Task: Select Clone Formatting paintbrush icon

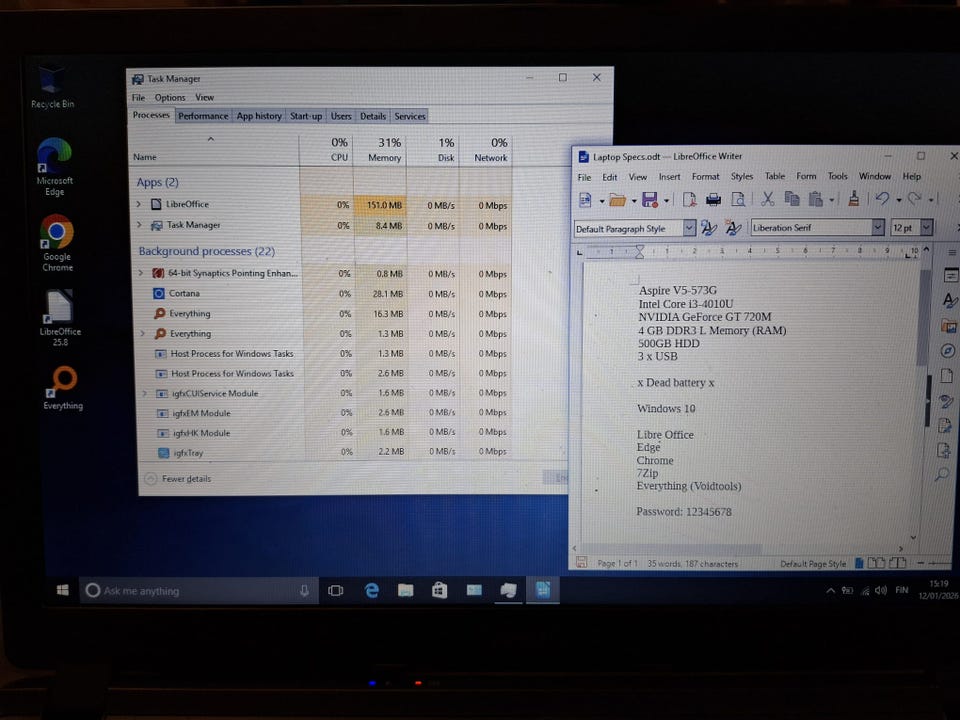Action: click(853, 198)
